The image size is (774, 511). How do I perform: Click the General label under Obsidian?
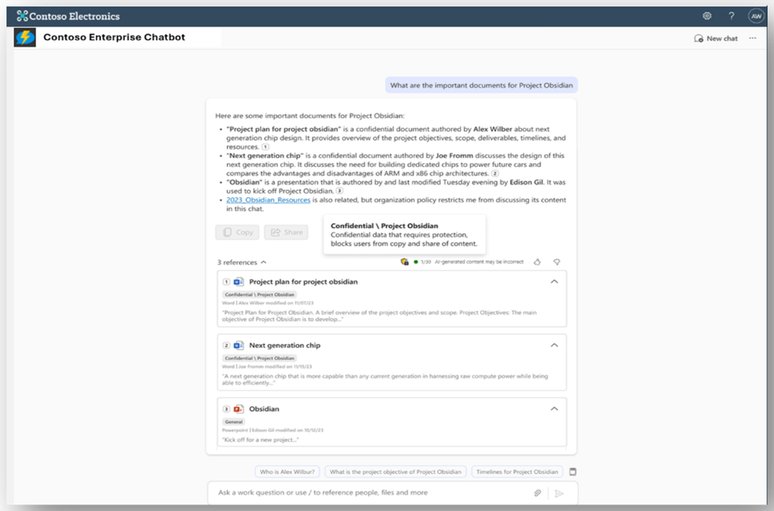233,422
